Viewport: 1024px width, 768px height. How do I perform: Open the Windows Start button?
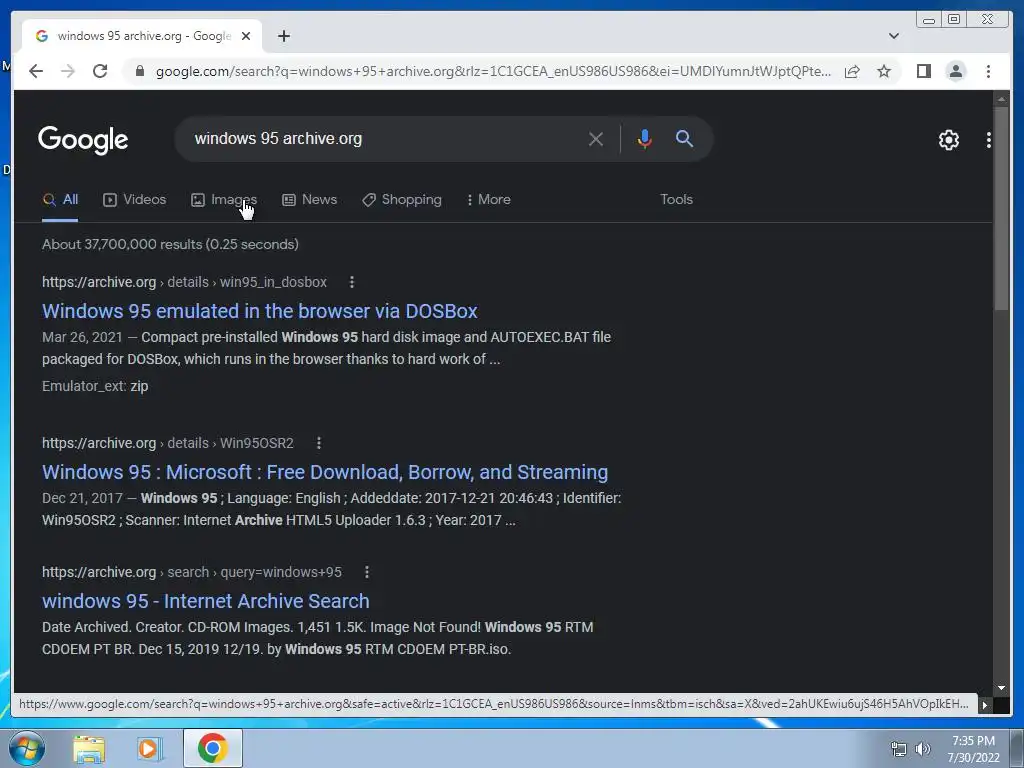point(27,748)
